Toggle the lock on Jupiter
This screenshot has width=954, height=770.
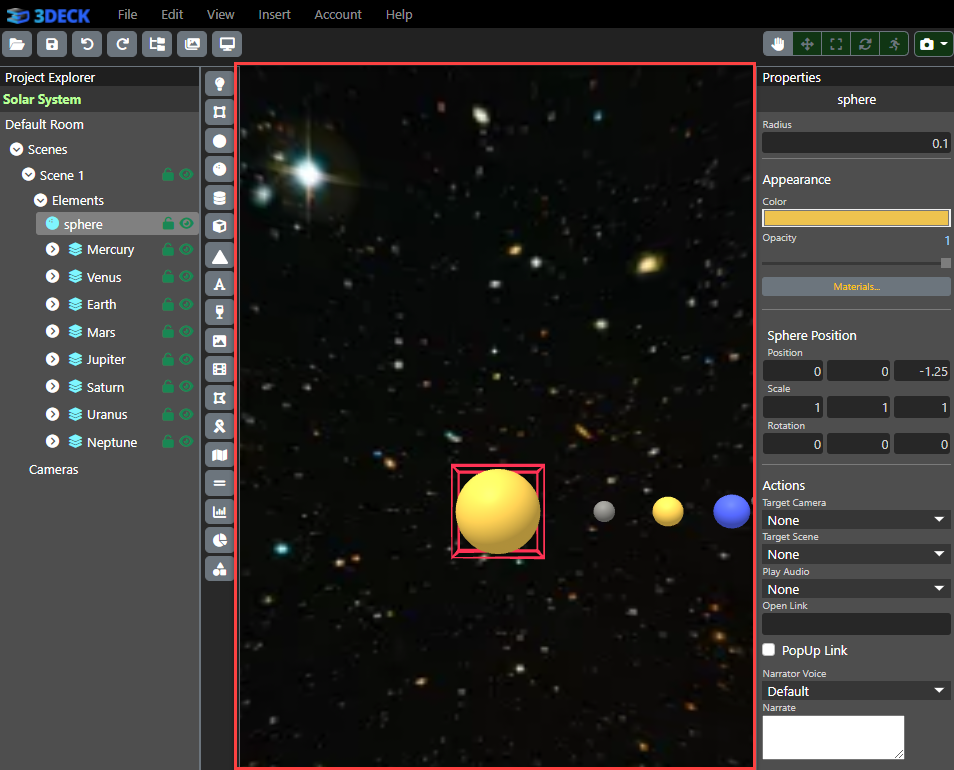pos(168,359)
